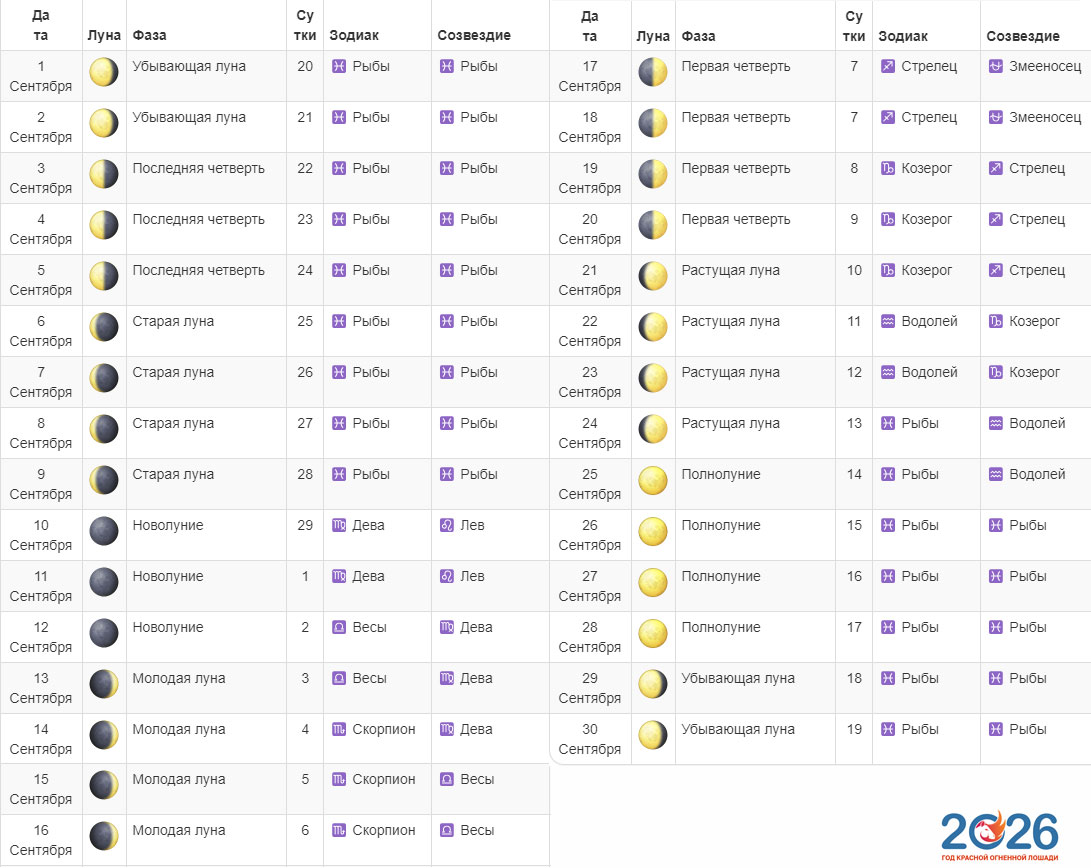
Task: Select the 30 Сентября date cell
Action: pyautogui.click(x=589, y=739)
